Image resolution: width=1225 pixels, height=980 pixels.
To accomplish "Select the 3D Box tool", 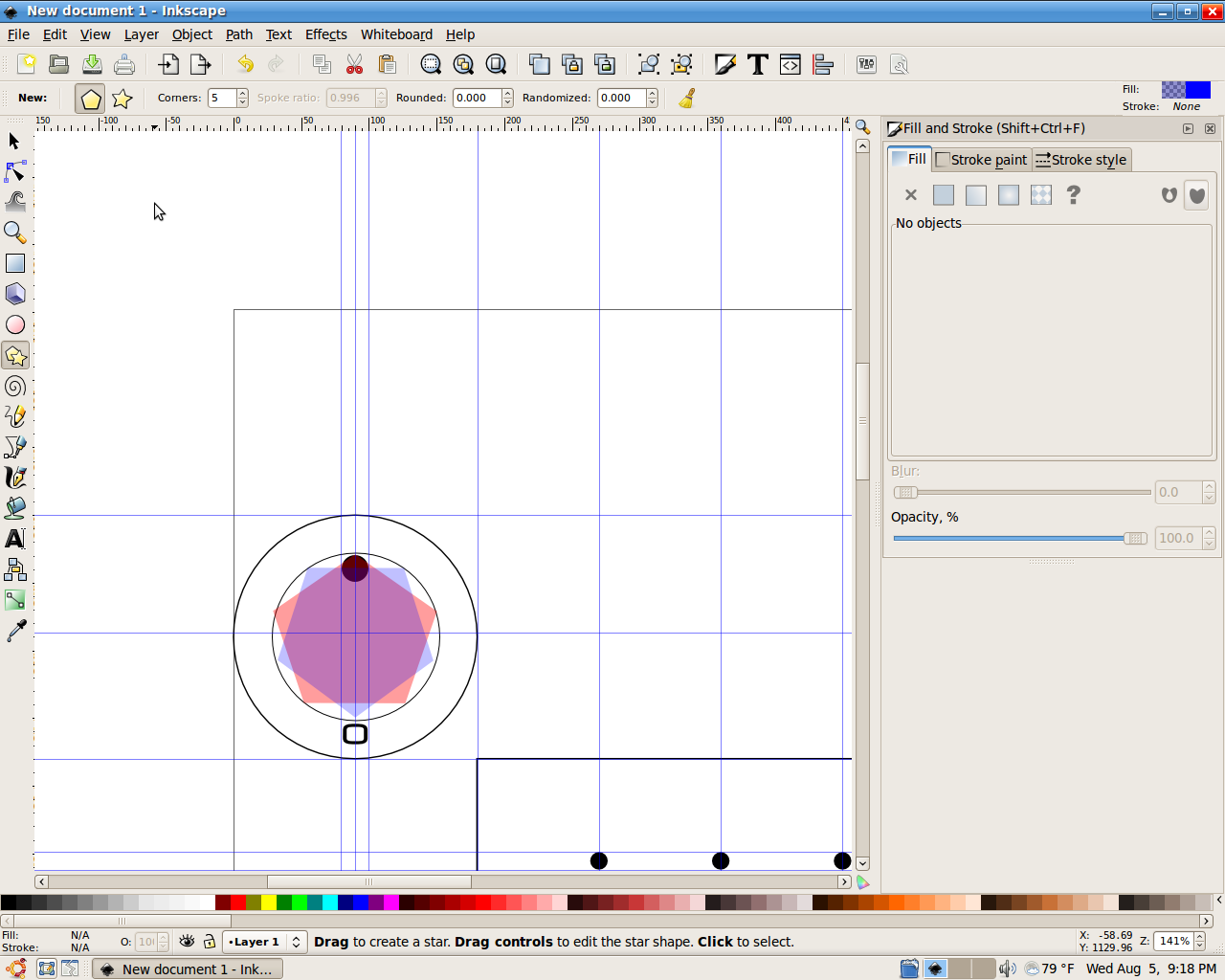I will pos(15,294).
